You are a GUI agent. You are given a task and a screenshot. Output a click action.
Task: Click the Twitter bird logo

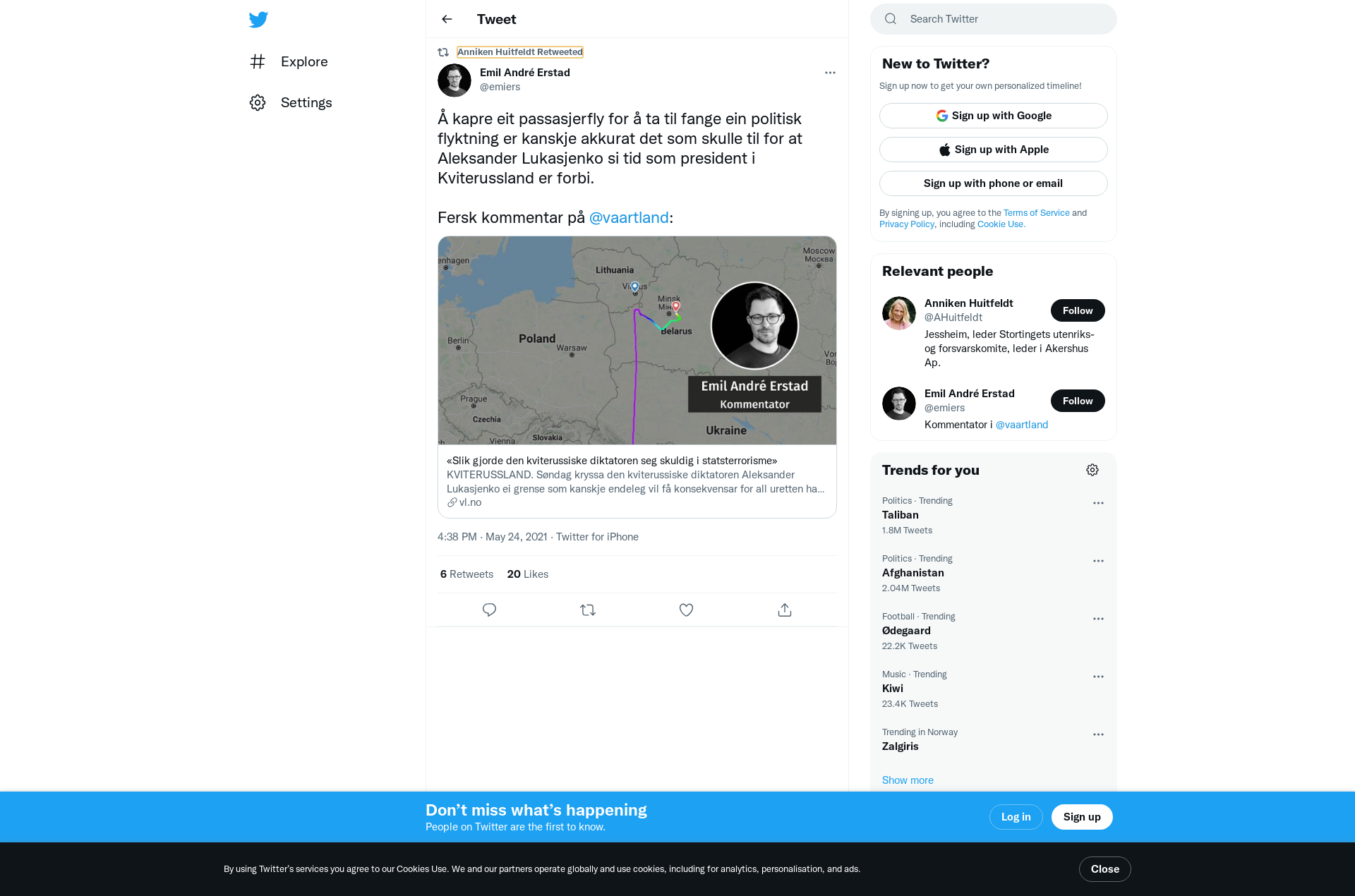pyautogui.click(x=258, y=20)
